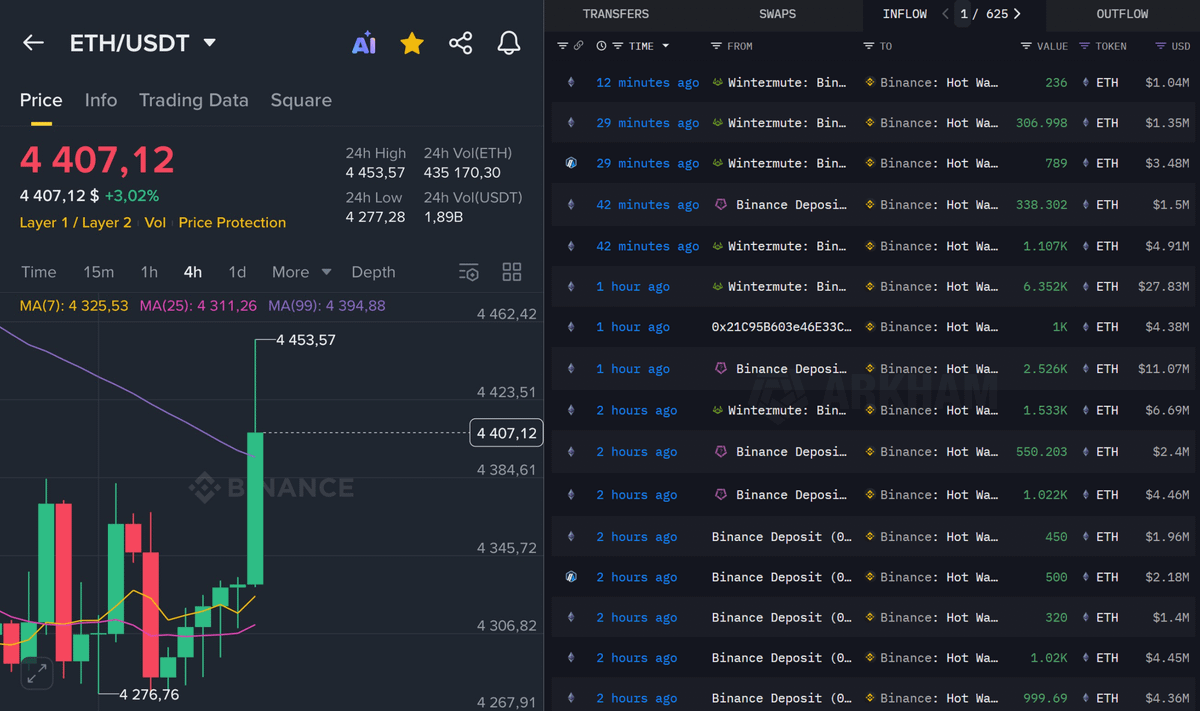Open the 12 minutes ago transaction link

[x=648, y=83]
